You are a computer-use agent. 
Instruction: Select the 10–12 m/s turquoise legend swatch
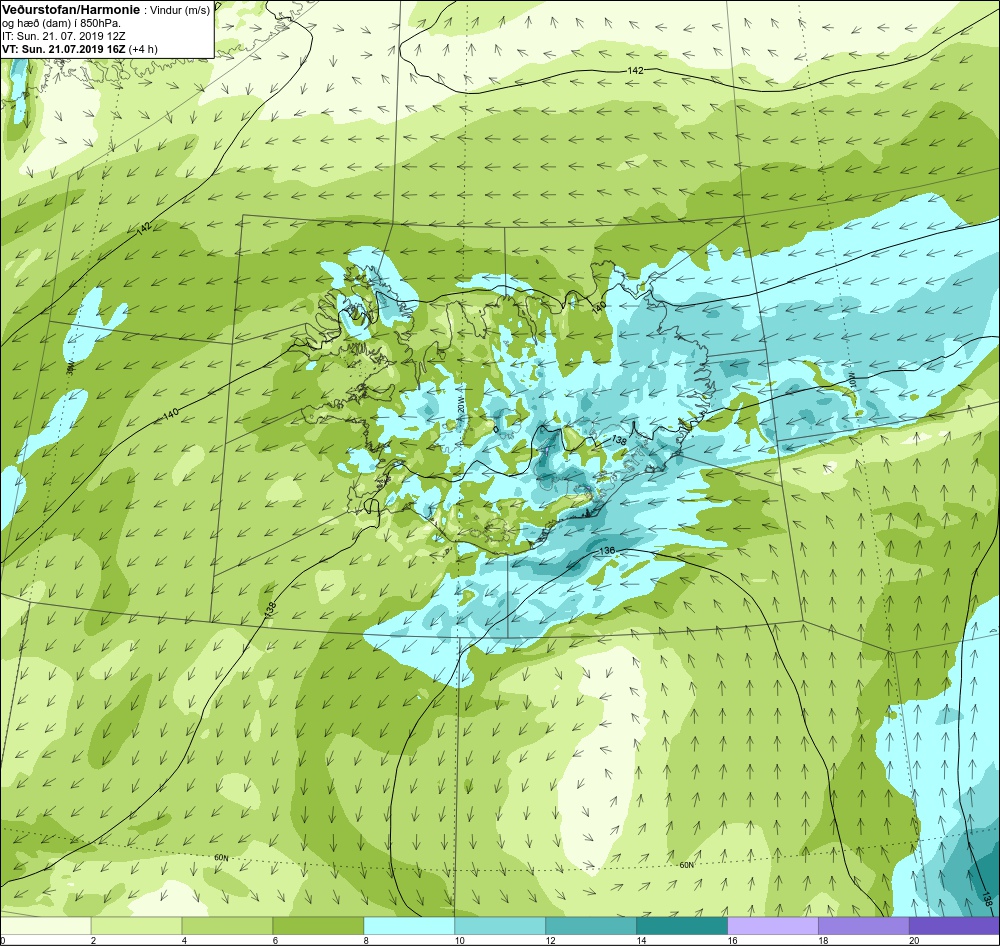tap(500, 925)
